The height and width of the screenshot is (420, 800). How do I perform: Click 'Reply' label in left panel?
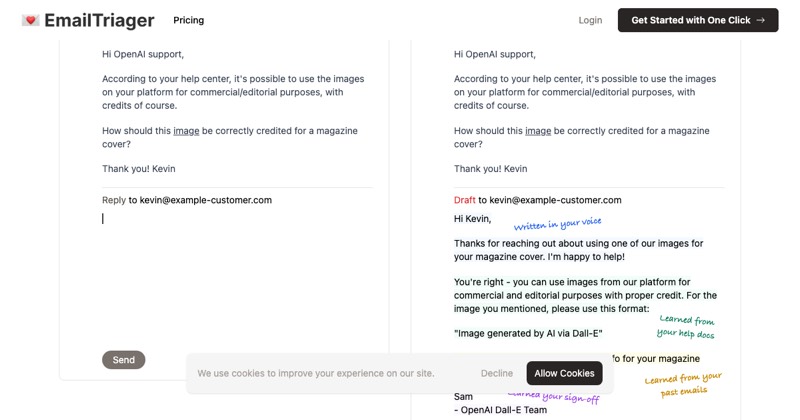click(x=114, y=200)
